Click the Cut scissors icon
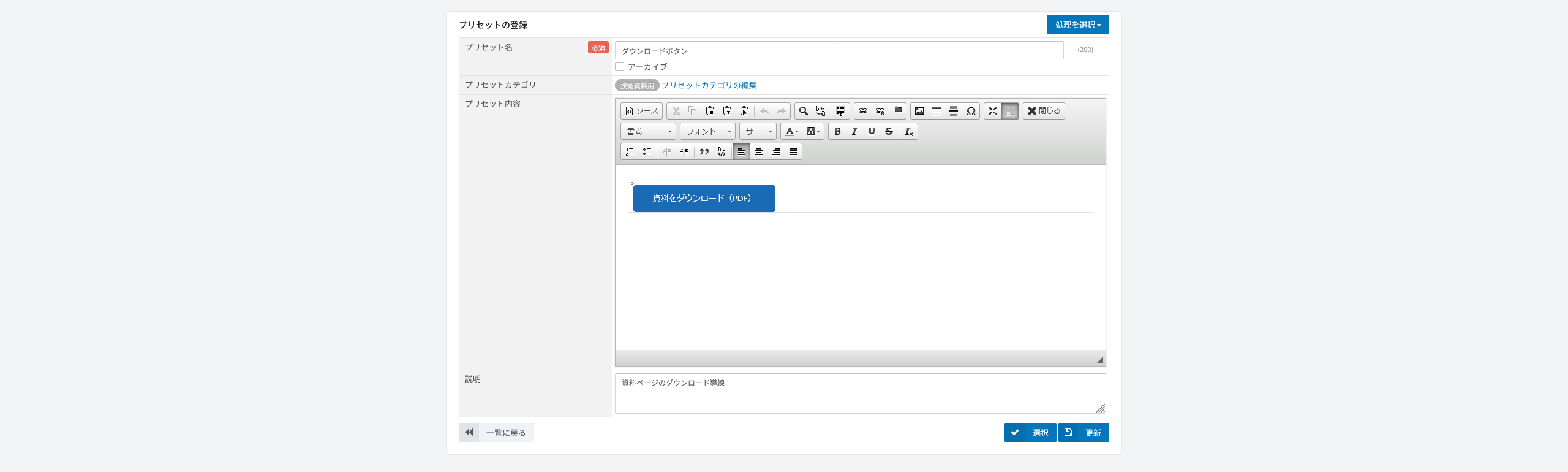The height and width of the screenshot is (472, 1568). (x=676, y=111)
